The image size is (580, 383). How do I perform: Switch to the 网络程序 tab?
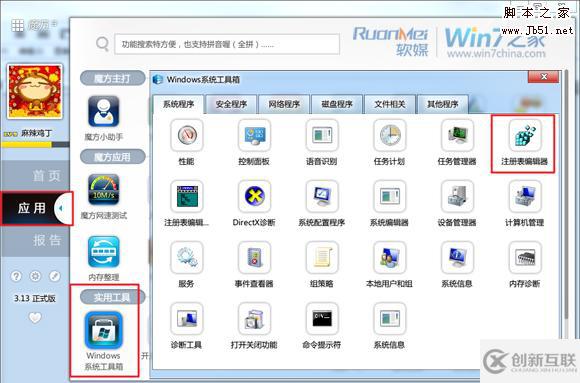284,104
